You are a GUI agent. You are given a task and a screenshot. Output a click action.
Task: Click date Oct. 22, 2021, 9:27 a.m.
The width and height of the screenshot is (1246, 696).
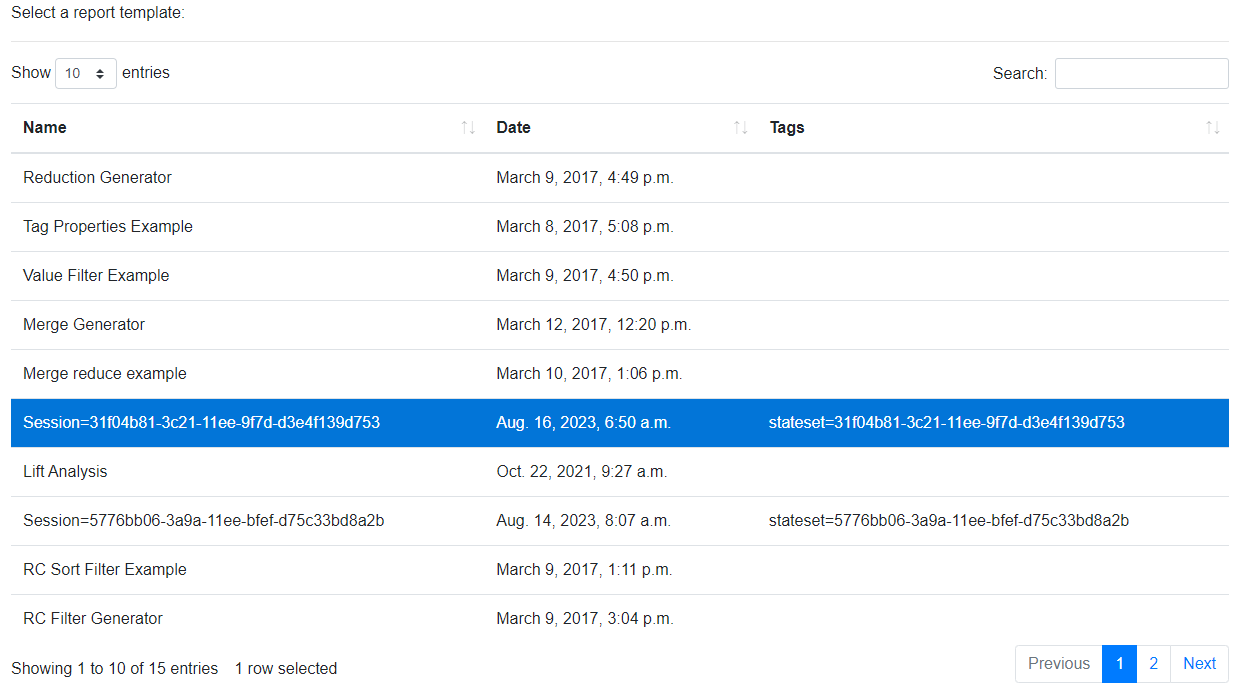pos(582,472)
